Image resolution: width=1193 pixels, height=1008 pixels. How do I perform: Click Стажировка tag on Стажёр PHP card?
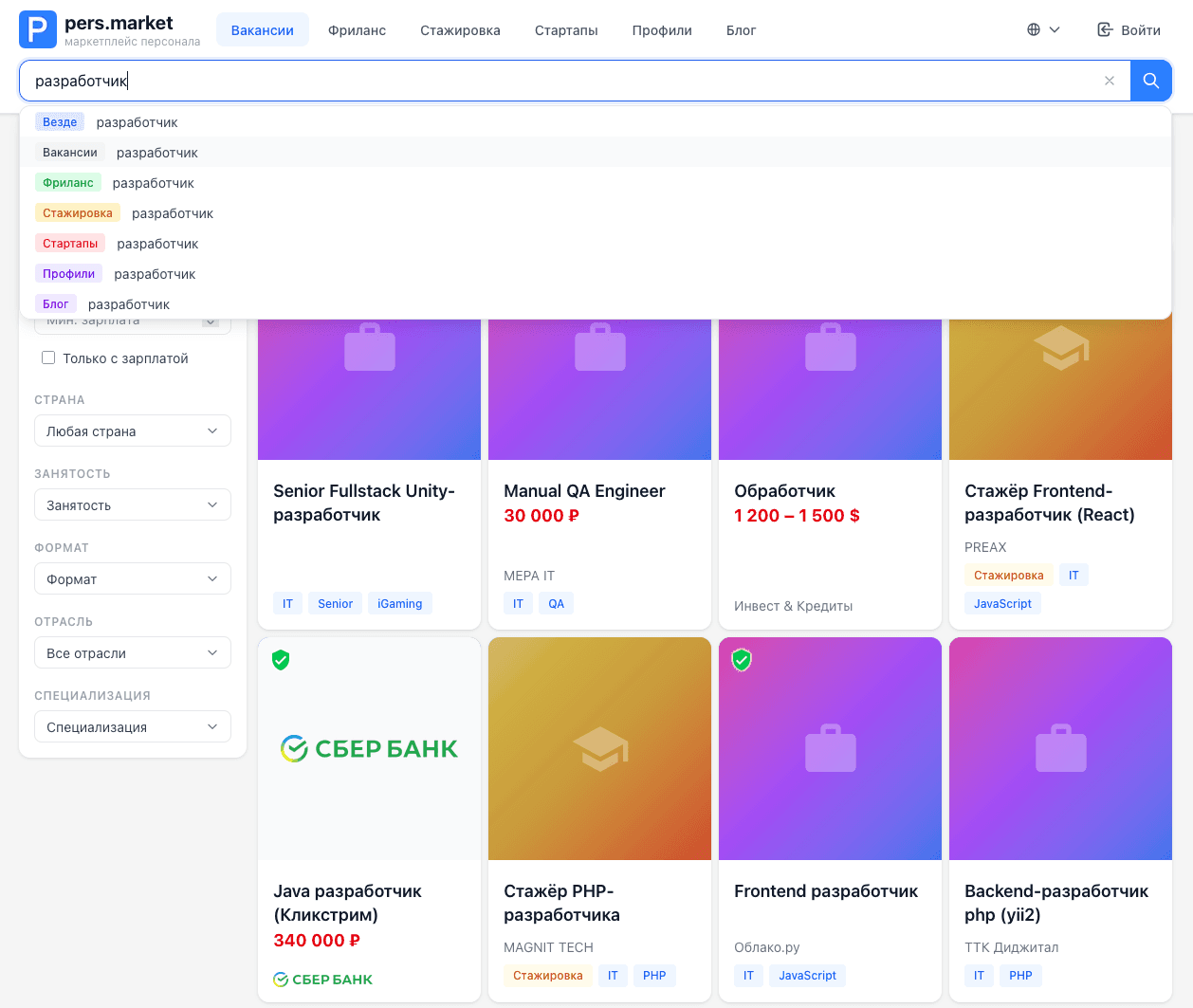pyautogui.click(x=547, y=975)
